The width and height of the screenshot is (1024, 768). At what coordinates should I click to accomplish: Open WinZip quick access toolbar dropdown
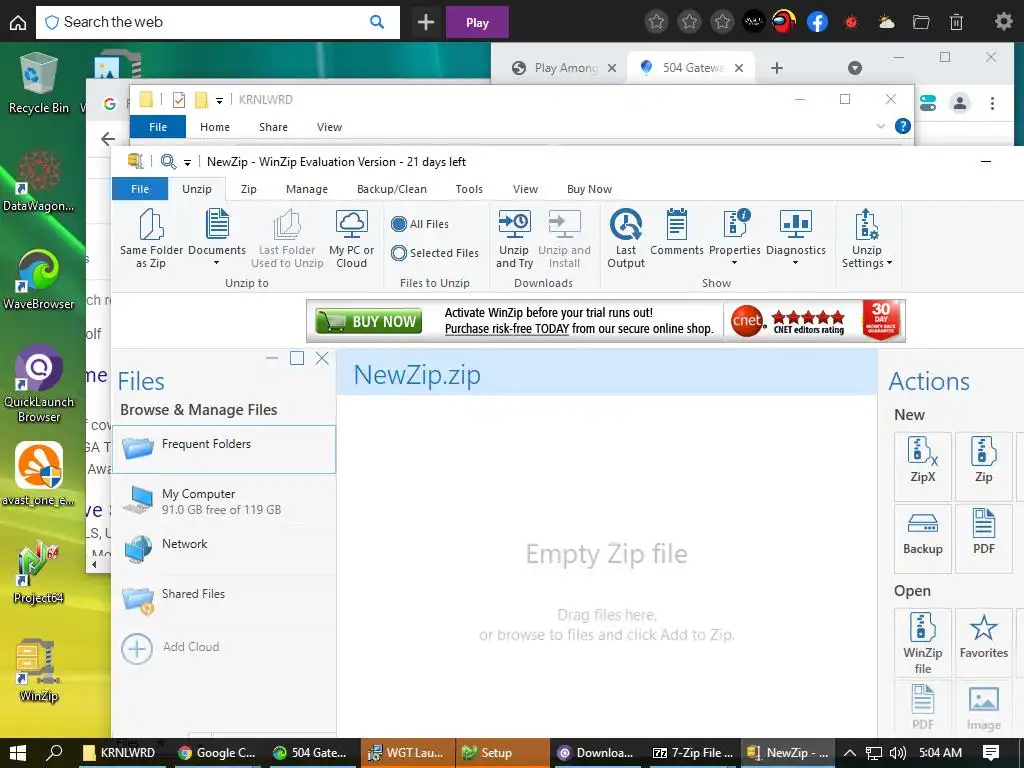coord(187,163)
